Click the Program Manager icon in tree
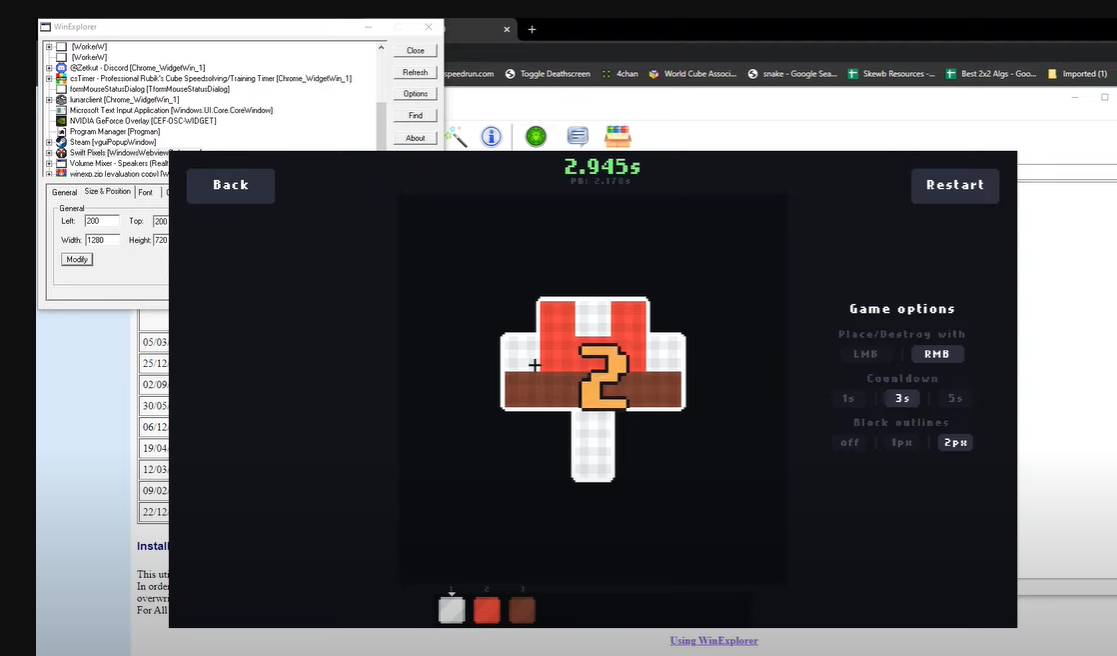This screenshot has height=656, width=1117. pos(61,132)
